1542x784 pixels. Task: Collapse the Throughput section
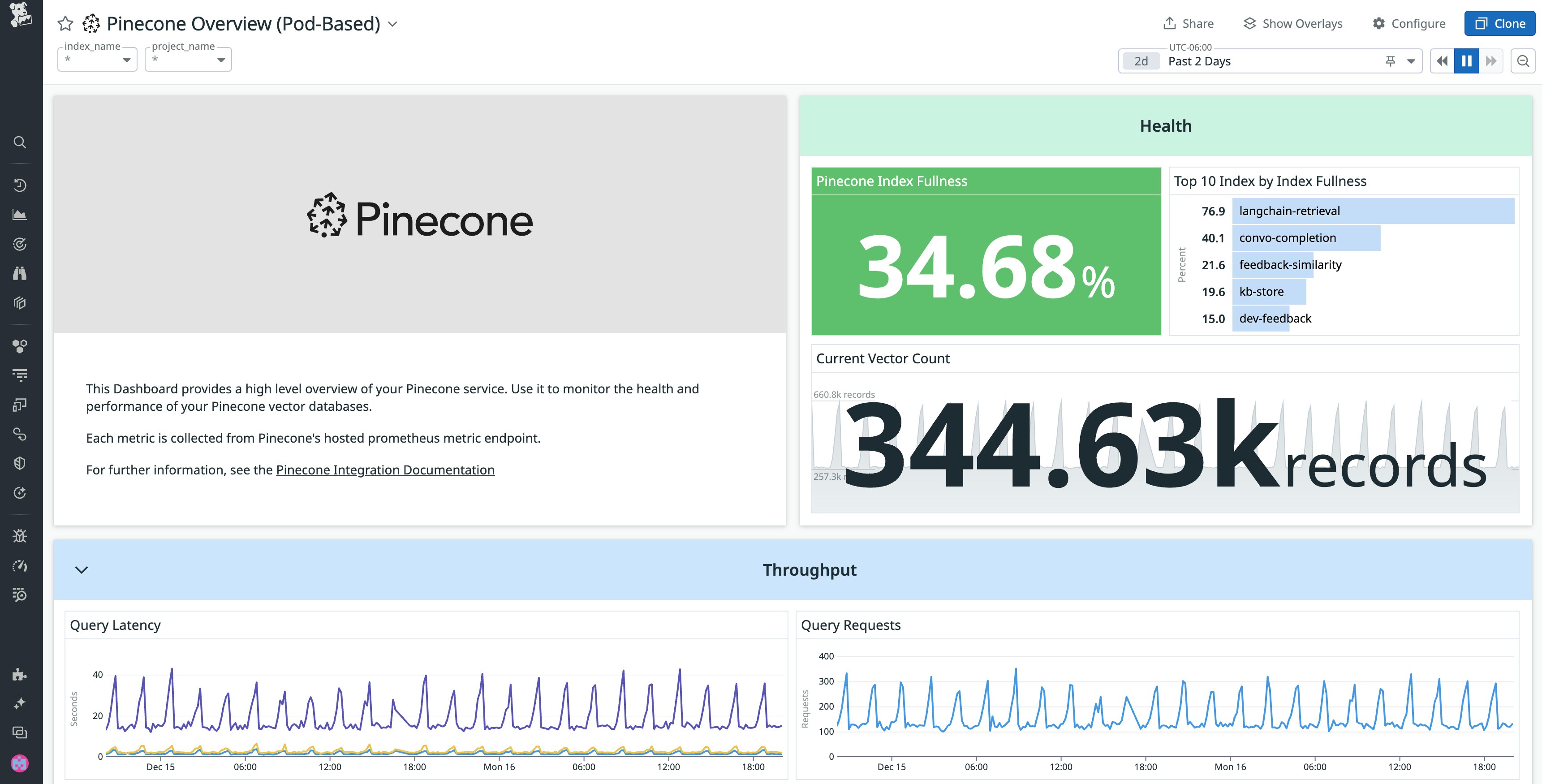[x=82, y=570]
